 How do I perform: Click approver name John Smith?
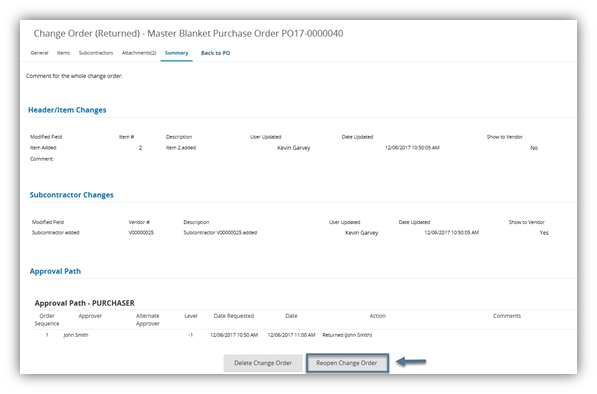click(x=75, y=335)
